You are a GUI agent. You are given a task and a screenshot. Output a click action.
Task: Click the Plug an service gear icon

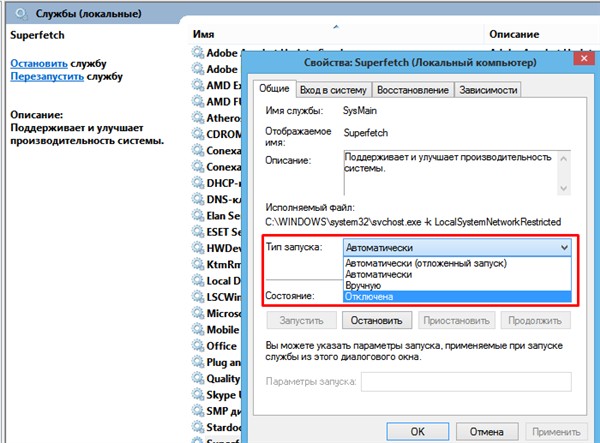(198, 362)
